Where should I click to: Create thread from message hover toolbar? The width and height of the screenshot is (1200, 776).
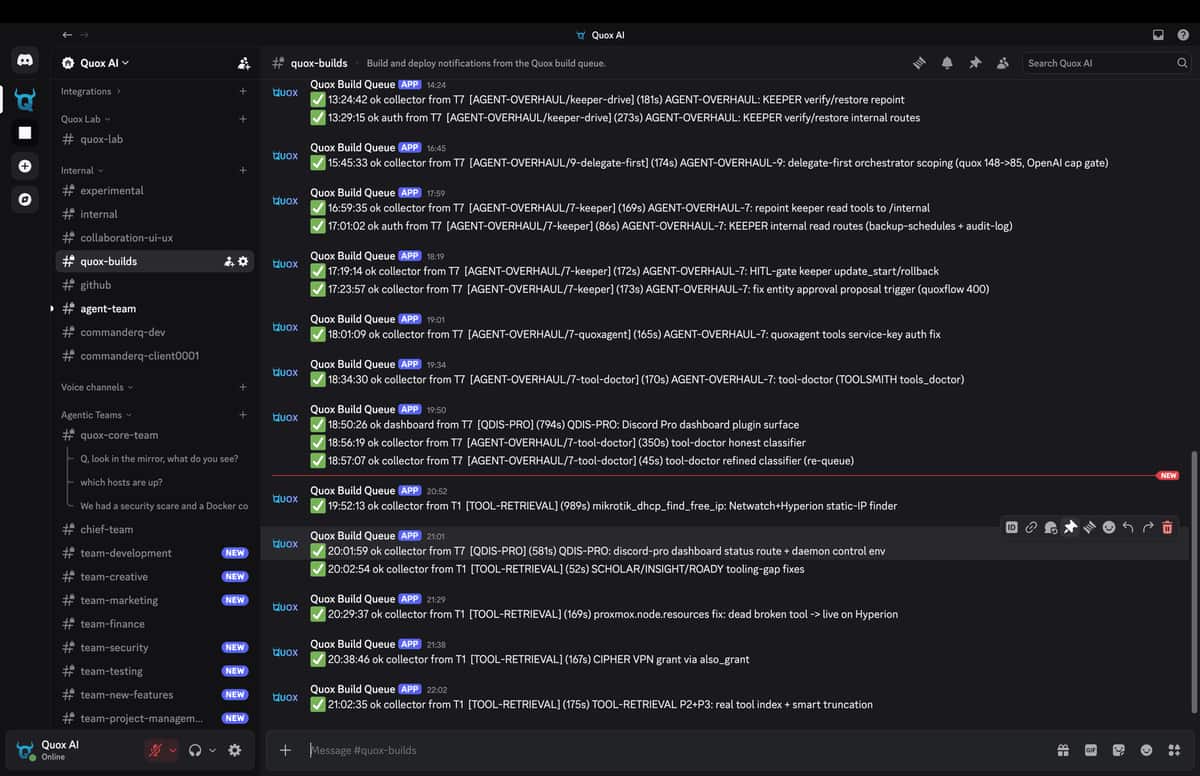1089,527
